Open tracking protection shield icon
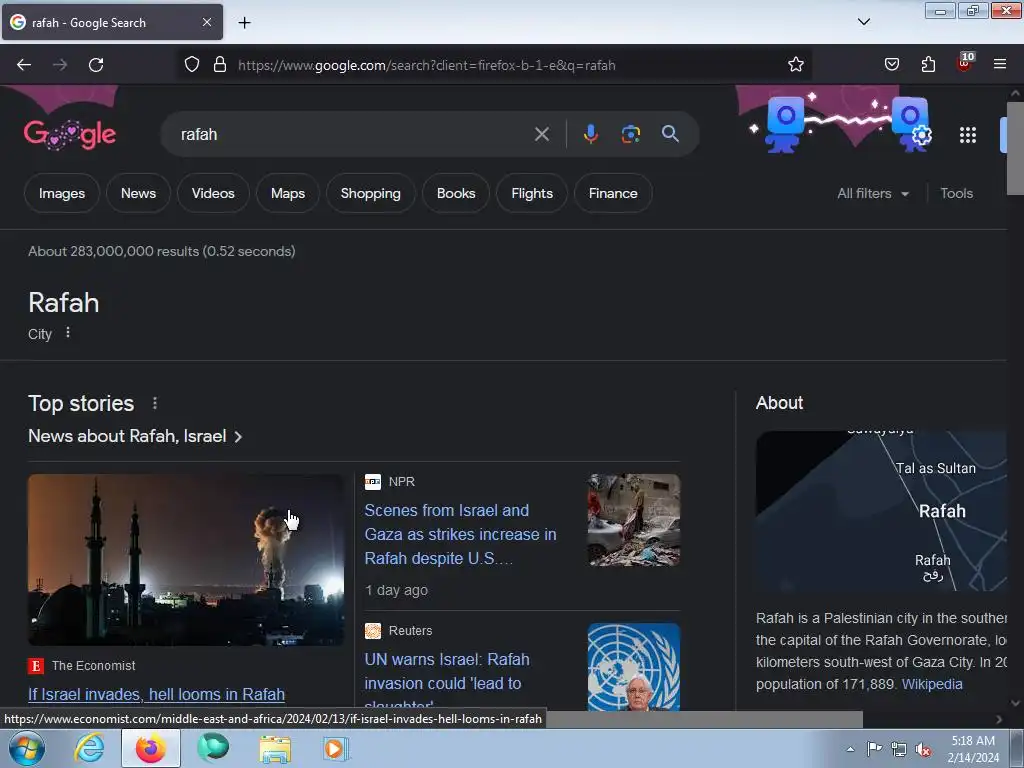Image resolution: width=1024 pixels, height=768 pixels. tap(191, 65)
